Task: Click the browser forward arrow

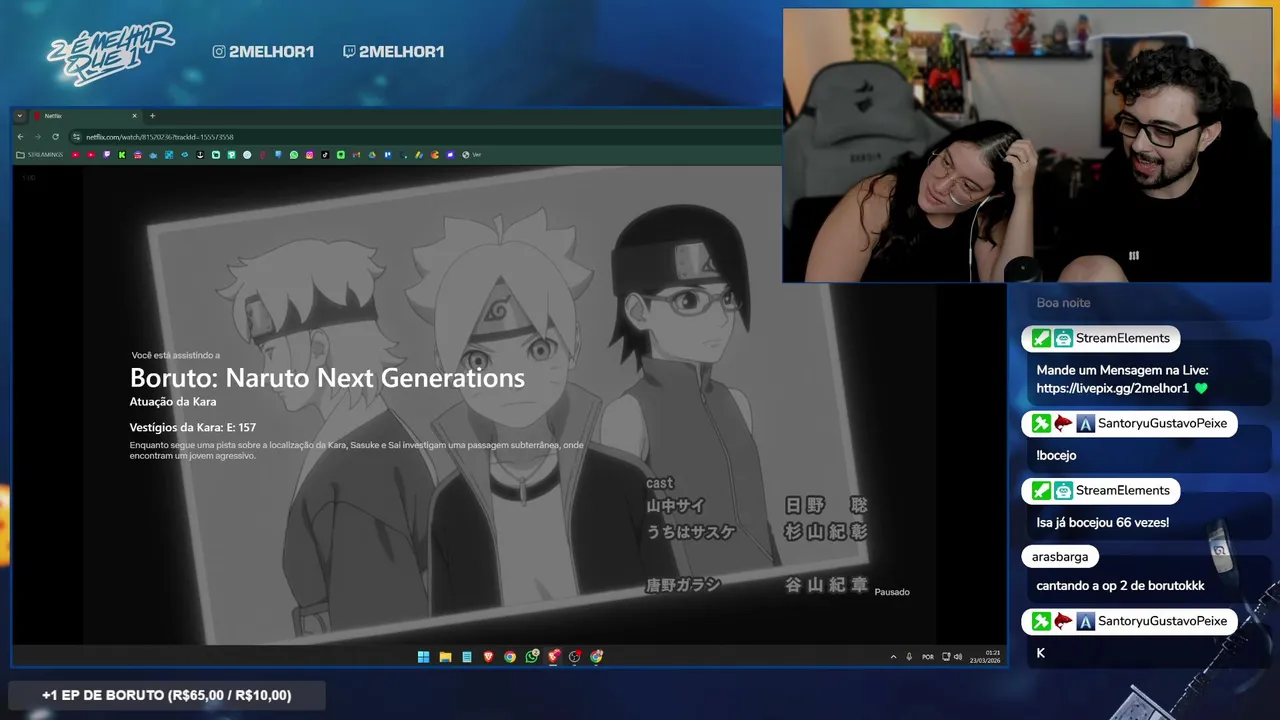Action: (x=37, y=136)
